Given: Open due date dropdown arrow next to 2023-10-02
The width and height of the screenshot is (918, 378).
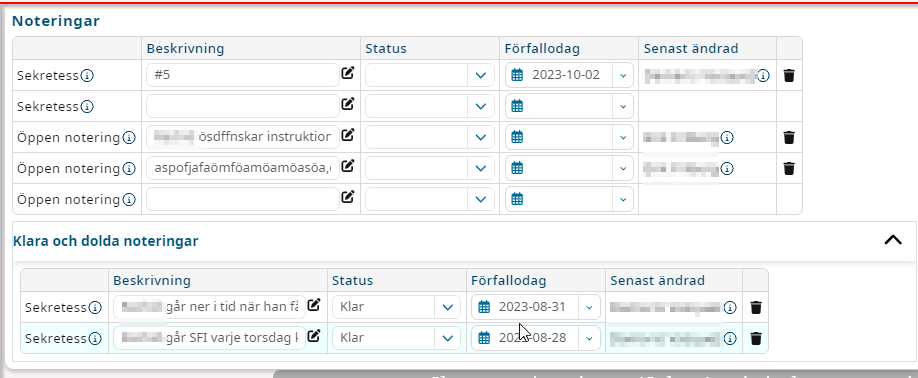Looking at the screenshot, I should click(623, 75).
